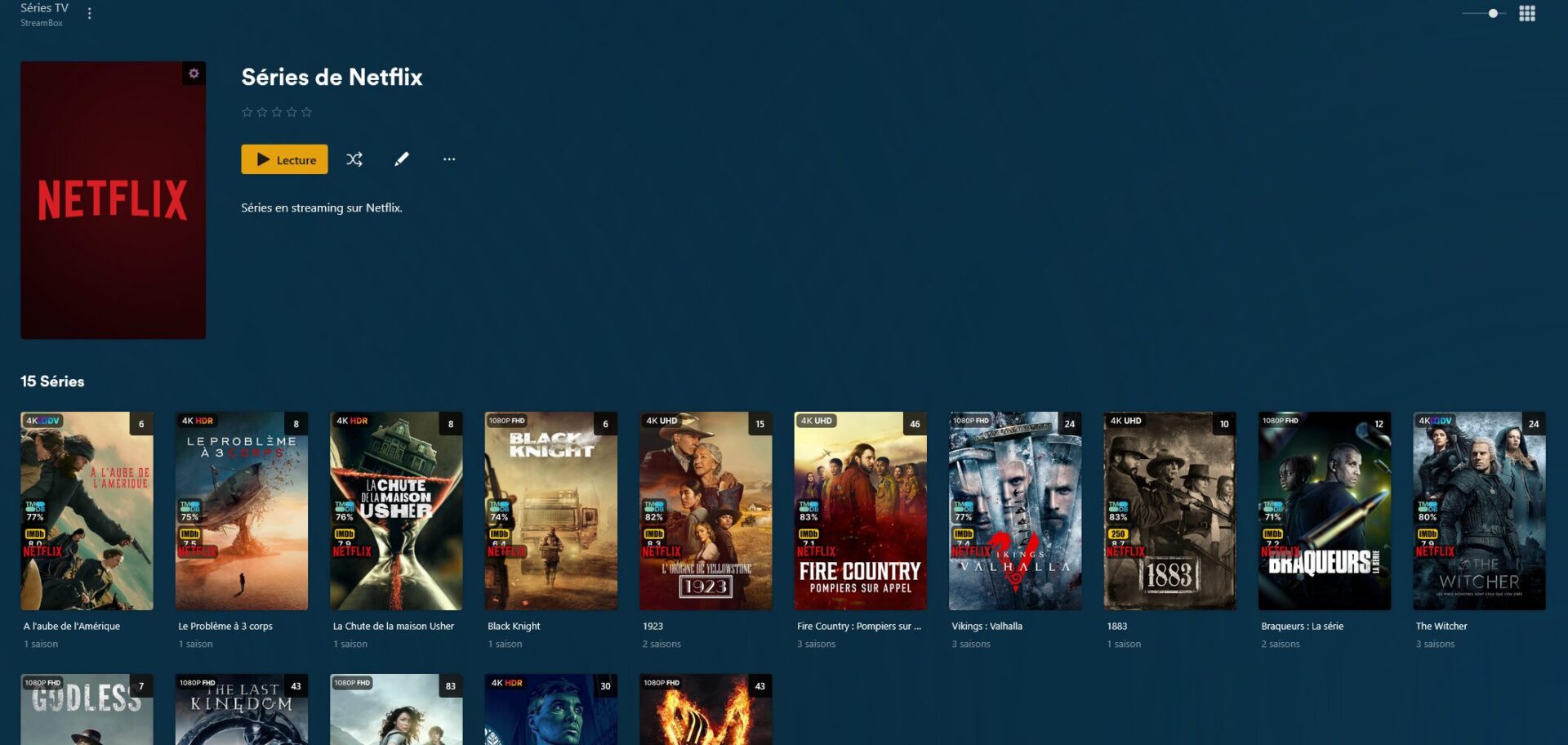Open La Chute de la maison Usher poster
This screenshot has height=745, width=1568.
tap(396, 511)
